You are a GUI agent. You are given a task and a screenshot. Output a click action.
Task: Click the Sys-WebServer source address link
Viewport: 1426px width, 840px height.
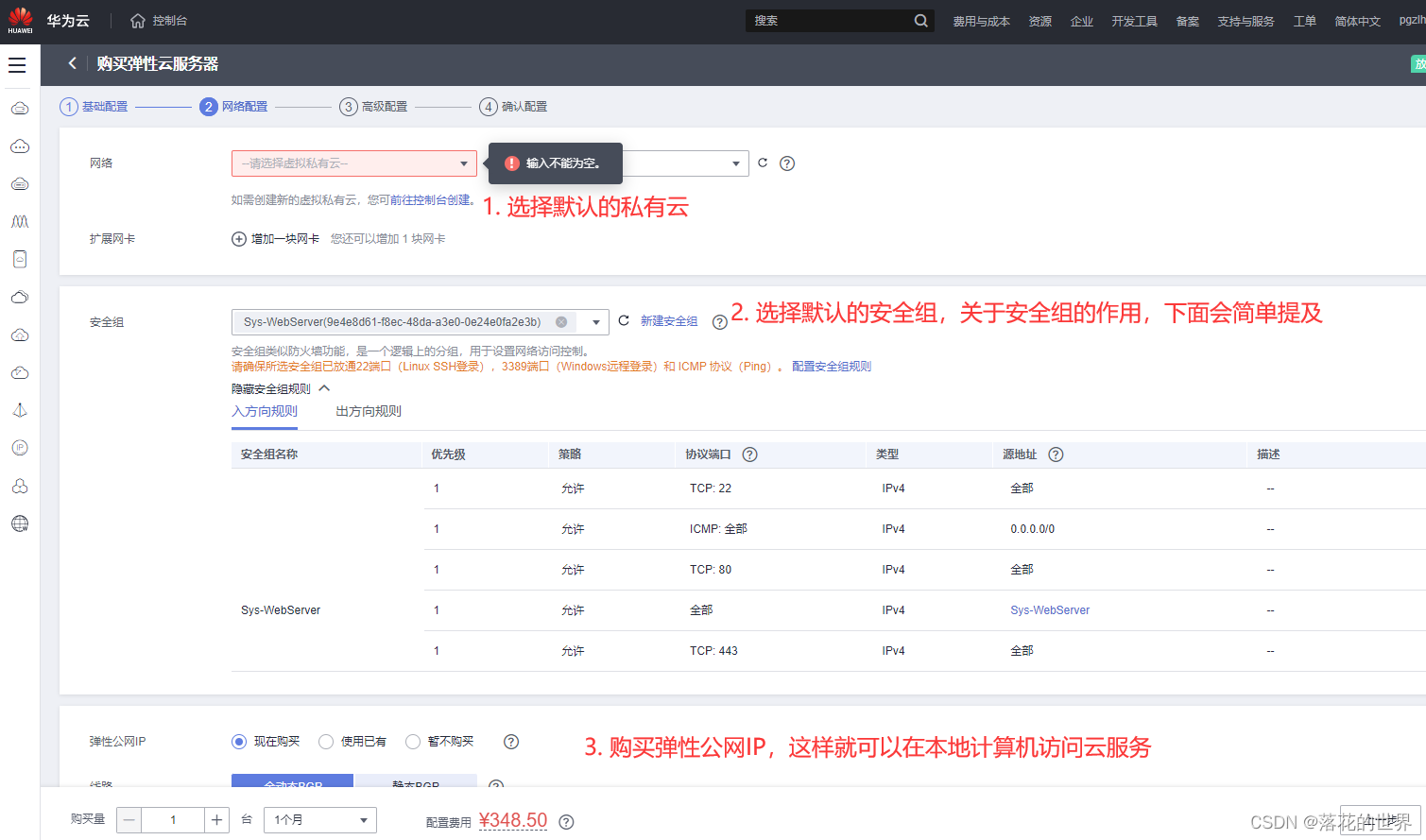click(1050, 610)
